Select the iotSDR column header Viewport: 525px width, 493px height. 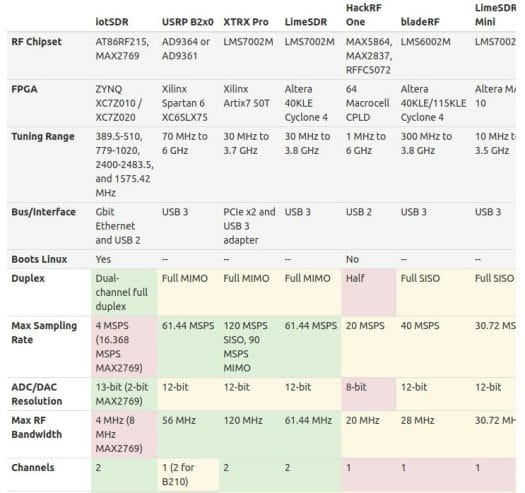111,22
